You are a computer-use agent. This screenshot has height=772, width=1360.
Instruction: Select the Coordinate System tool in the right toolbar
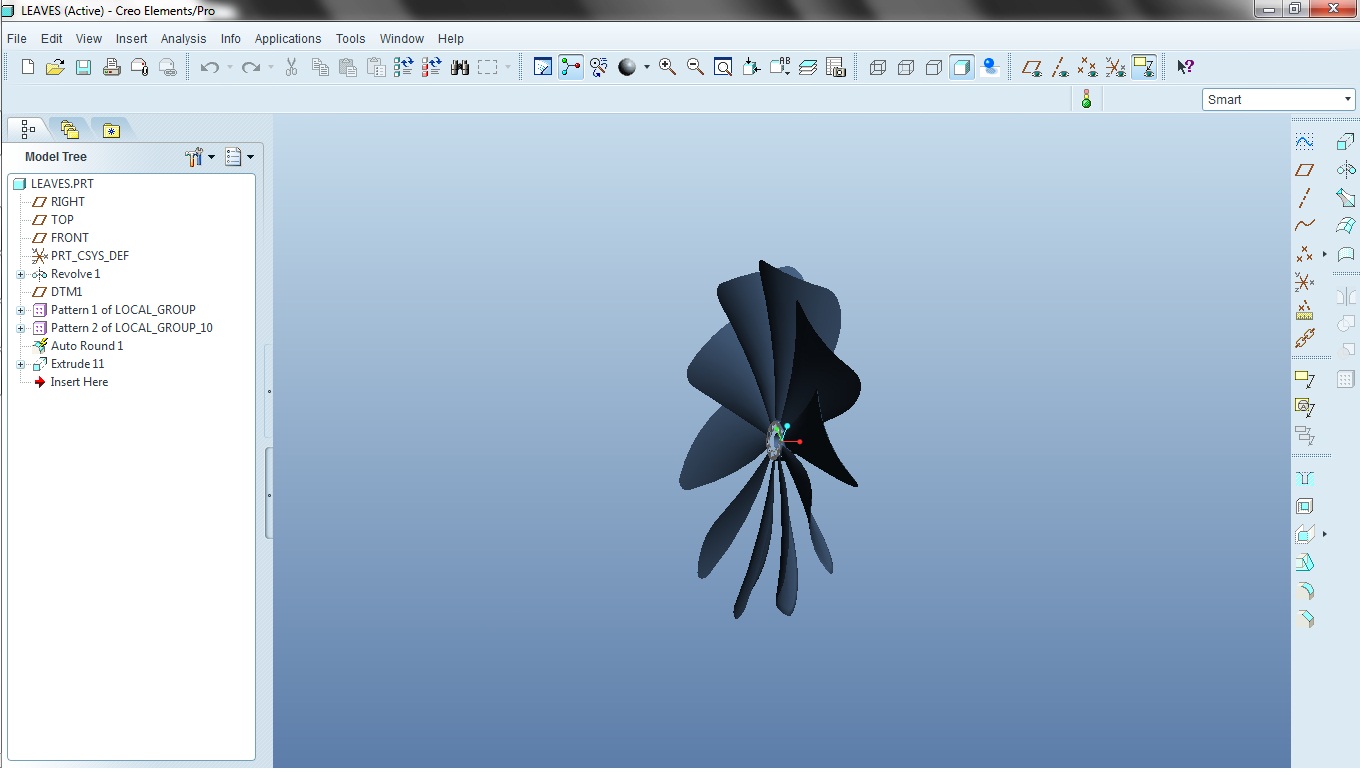tap(1304, 282)
